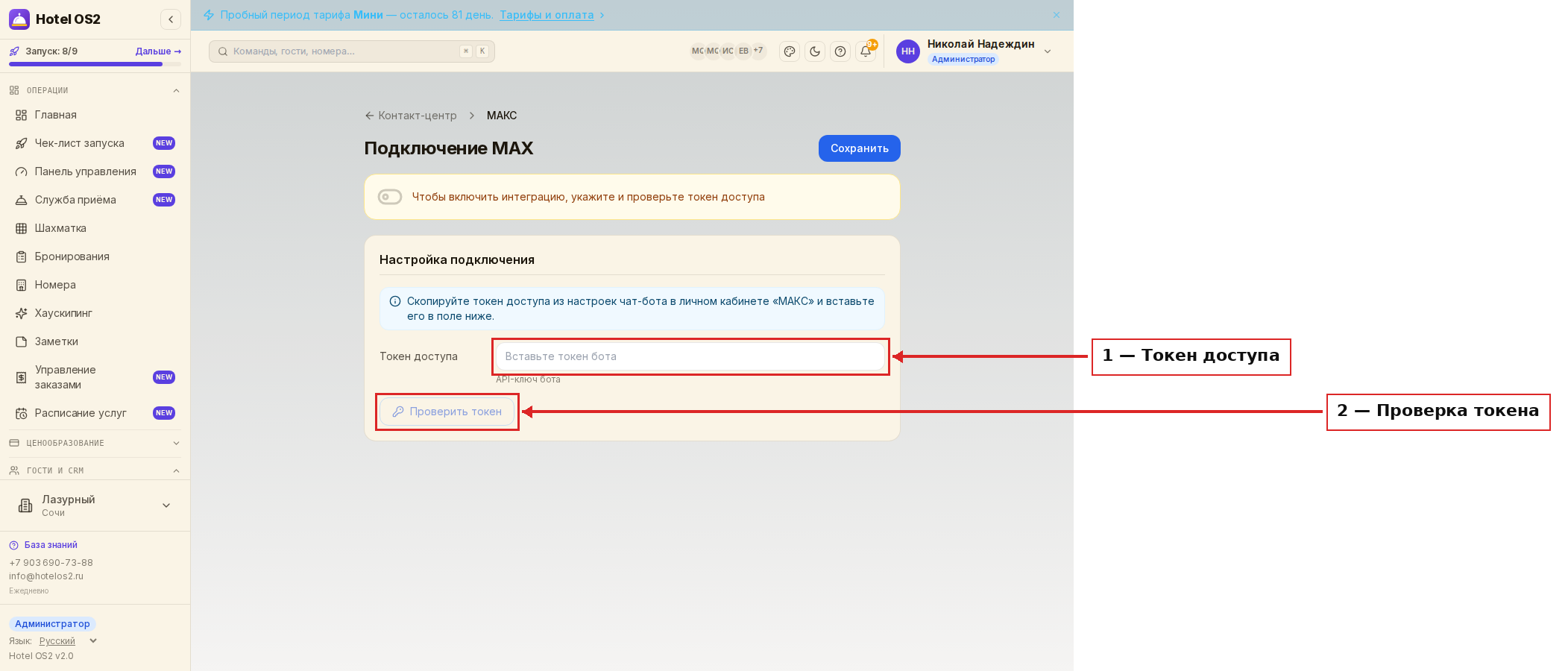
Task: Go back to Контакт-центр breadcrumb
Action: (x=411, y=116)
